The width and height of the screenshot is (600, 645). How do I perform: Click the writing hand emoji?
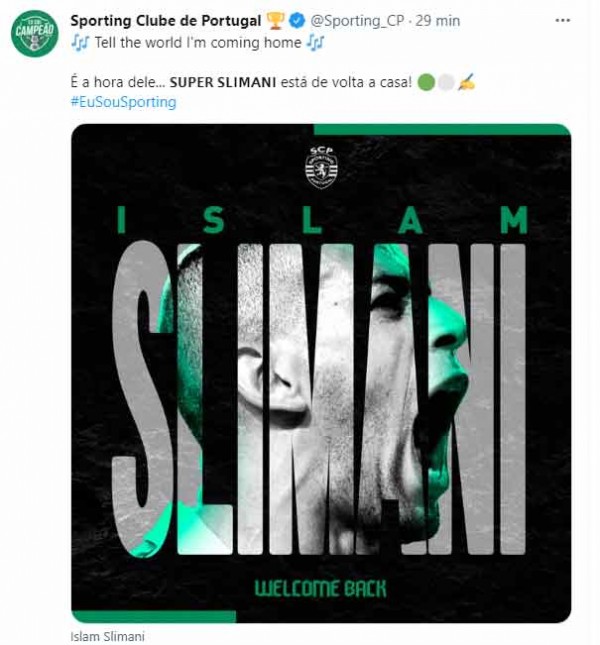click(x=466, y=81)
